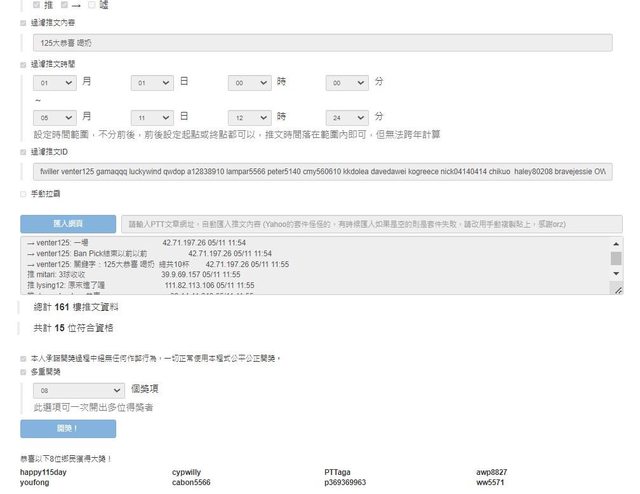
Task: Enable the 手動拉霸 checkbox
Action: pyautogui.click(x=24, y=194)
